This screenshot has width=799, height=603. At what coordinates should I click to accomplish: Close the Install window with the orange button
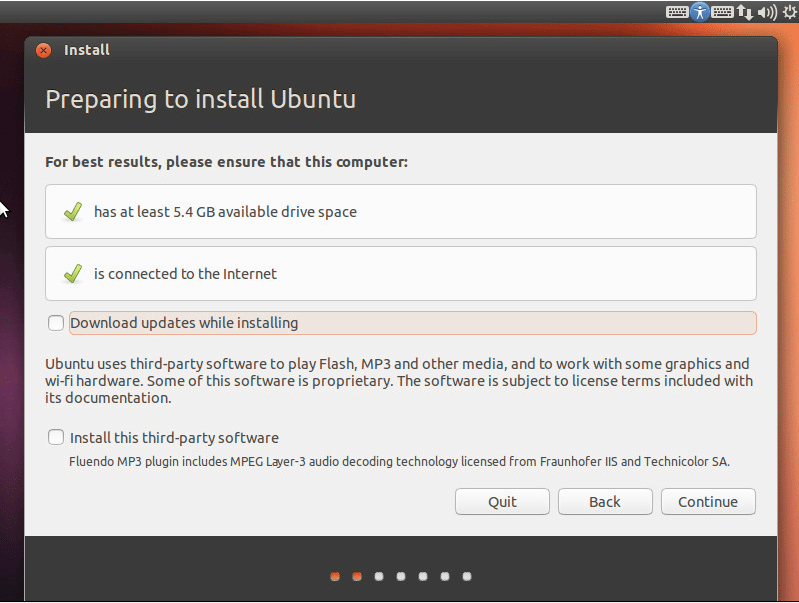point(44,50)
